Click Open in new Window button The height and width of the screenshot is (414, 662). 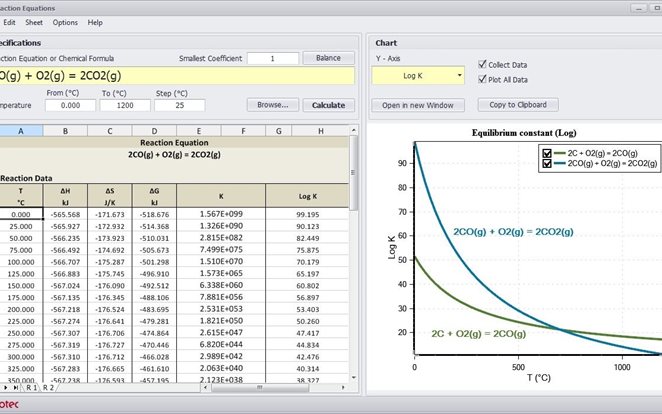418,105
